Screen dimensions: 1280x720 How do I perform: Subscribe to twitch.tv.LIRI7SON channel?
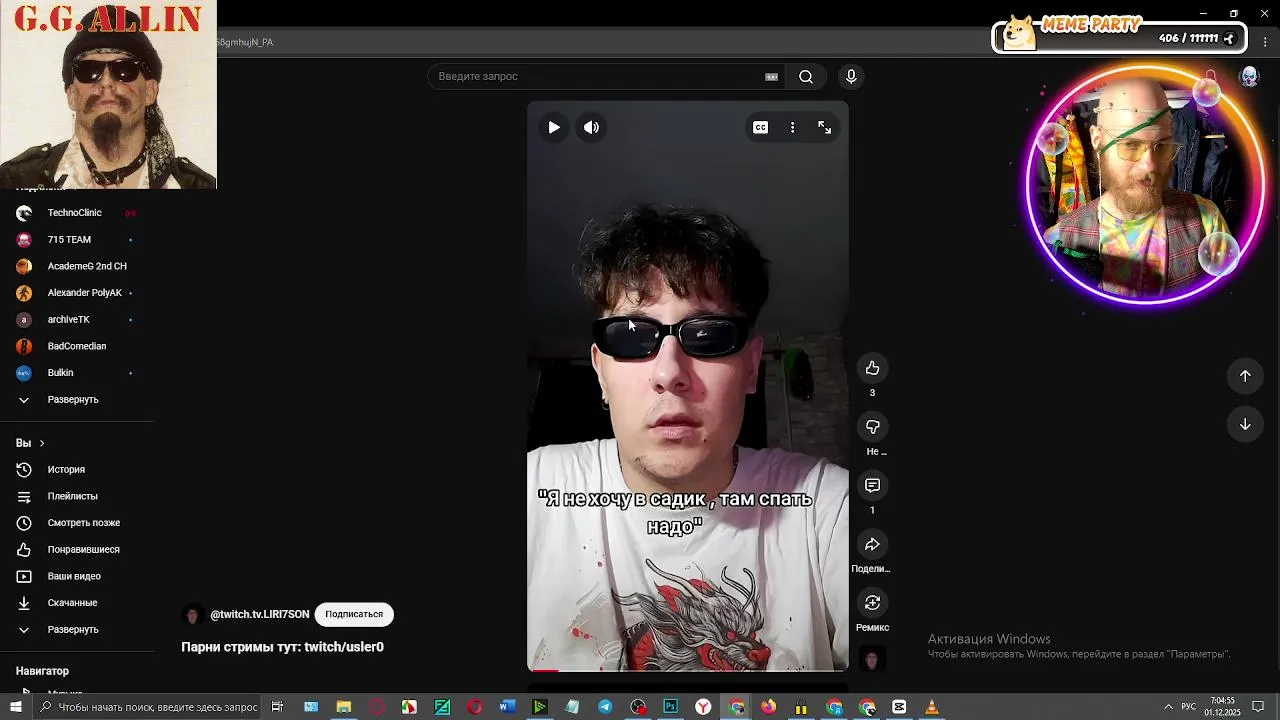[354, 614]
